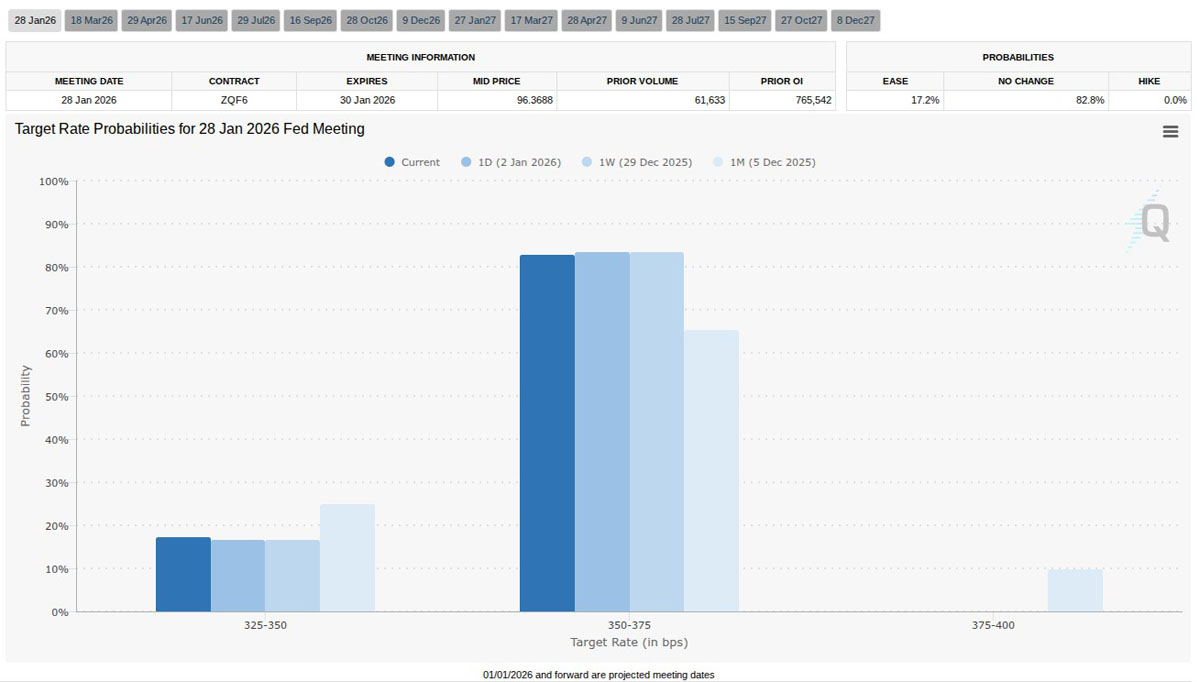Go to the 16 Sep26 meeting tab
The height and width of the screenshot is (682, 1200).
point(310,20)
